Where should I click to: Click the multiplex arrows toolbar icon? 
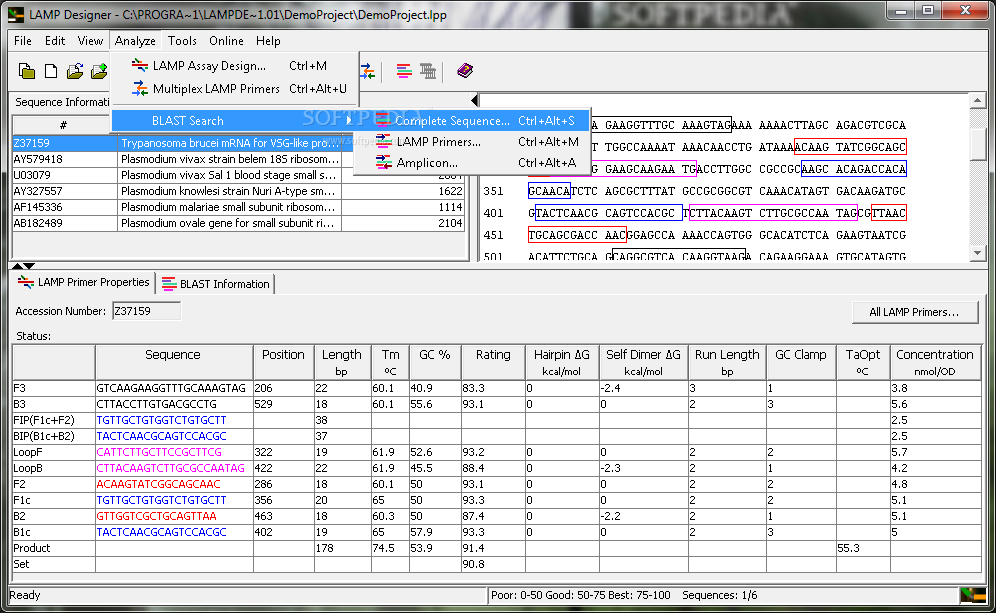[368, 71]
